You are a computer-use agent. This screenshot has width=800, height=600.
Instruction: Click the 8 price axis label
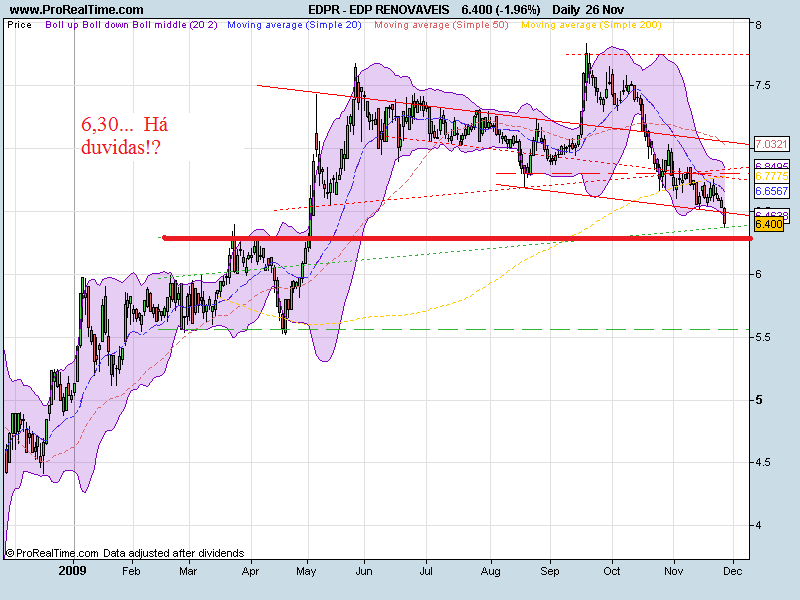(759, 25)
